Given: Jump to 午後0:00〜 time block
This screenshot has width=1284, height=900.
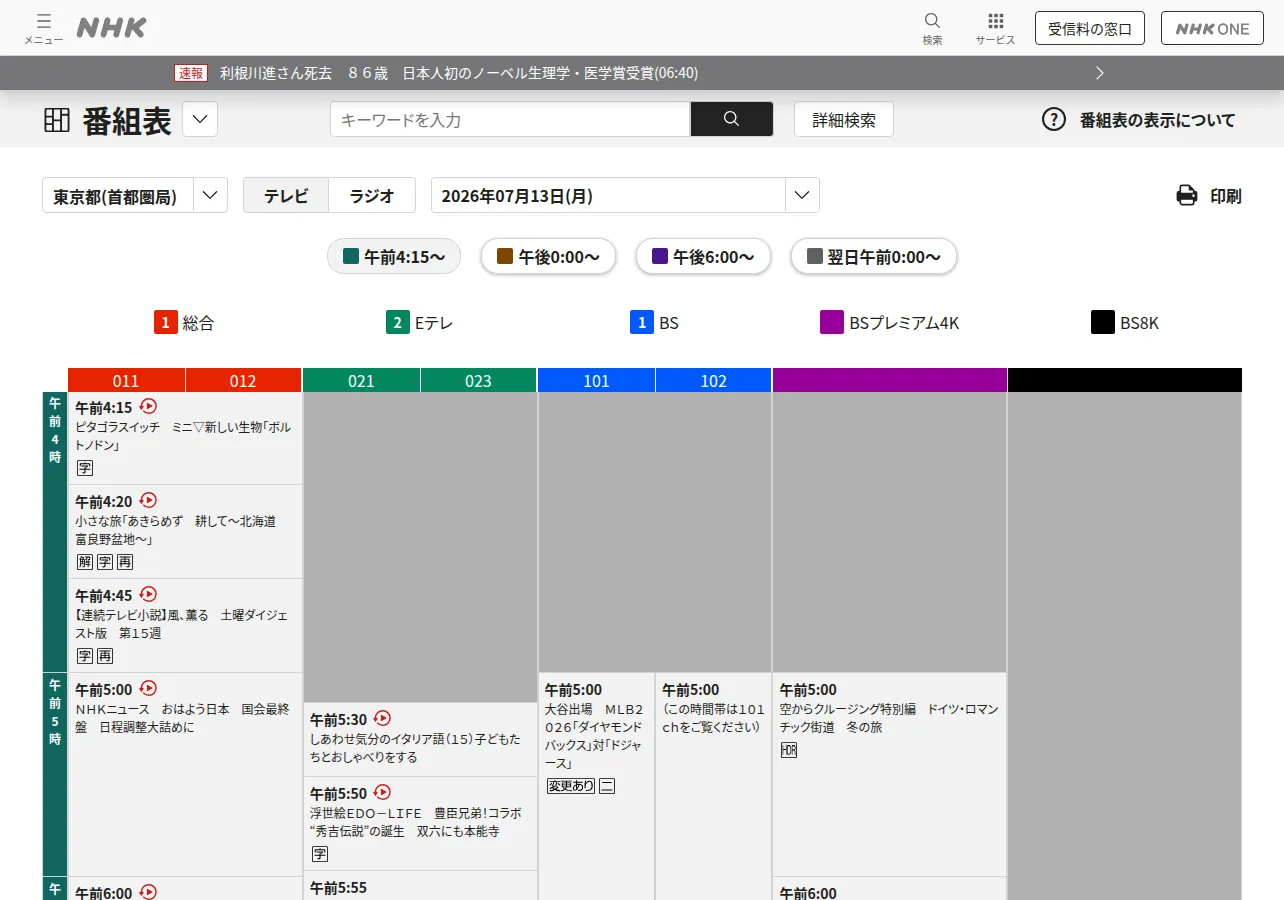Looking at the screenshot, I should [x=548, y=256].
